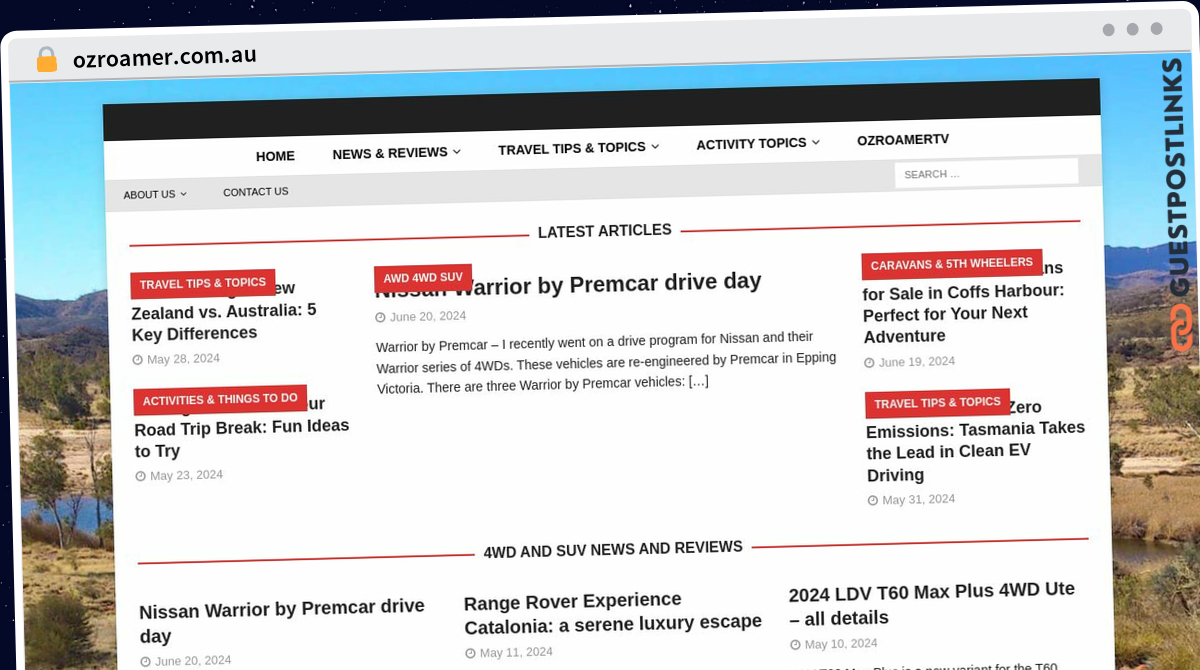Click the 4WD AND SUV NEWS AND REVIEWS heading
The width and height of the screenshot is (1200, 670).
[x=613, y=549]
